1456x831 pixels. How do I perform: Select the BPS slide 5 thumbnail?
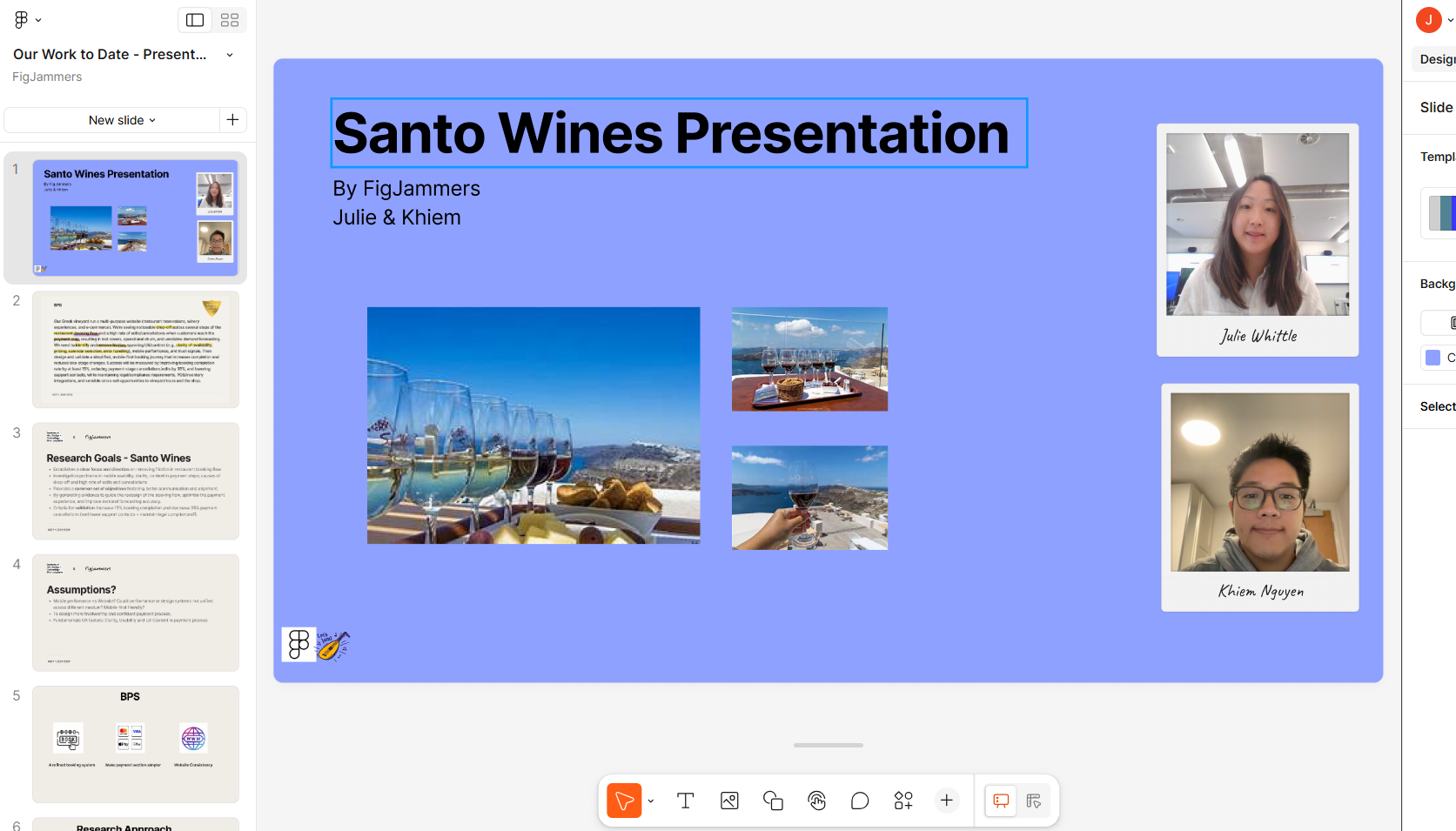point(136,744)
